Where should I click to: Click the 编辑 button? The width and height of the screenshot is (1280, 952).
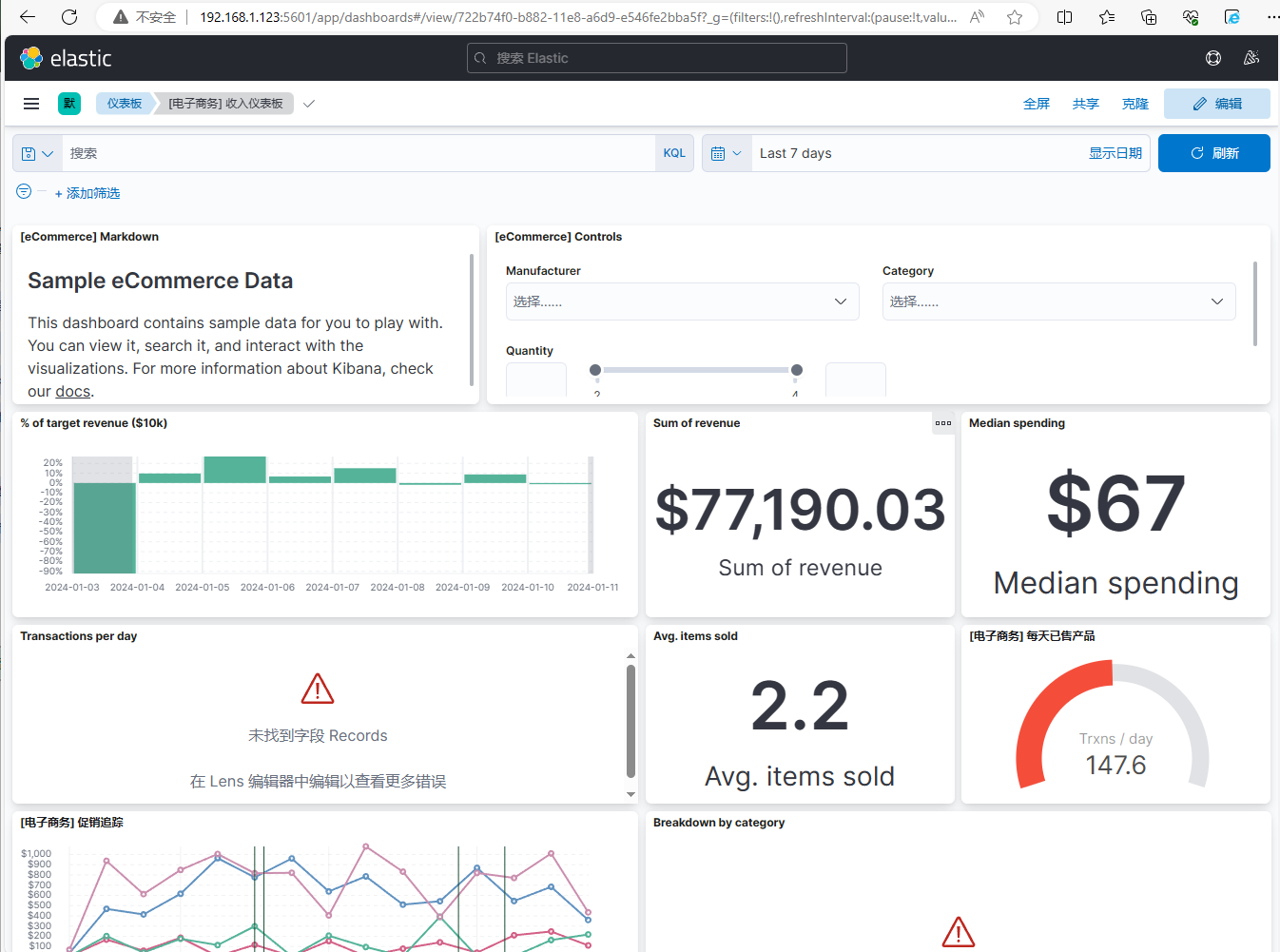click(1216, 104)
